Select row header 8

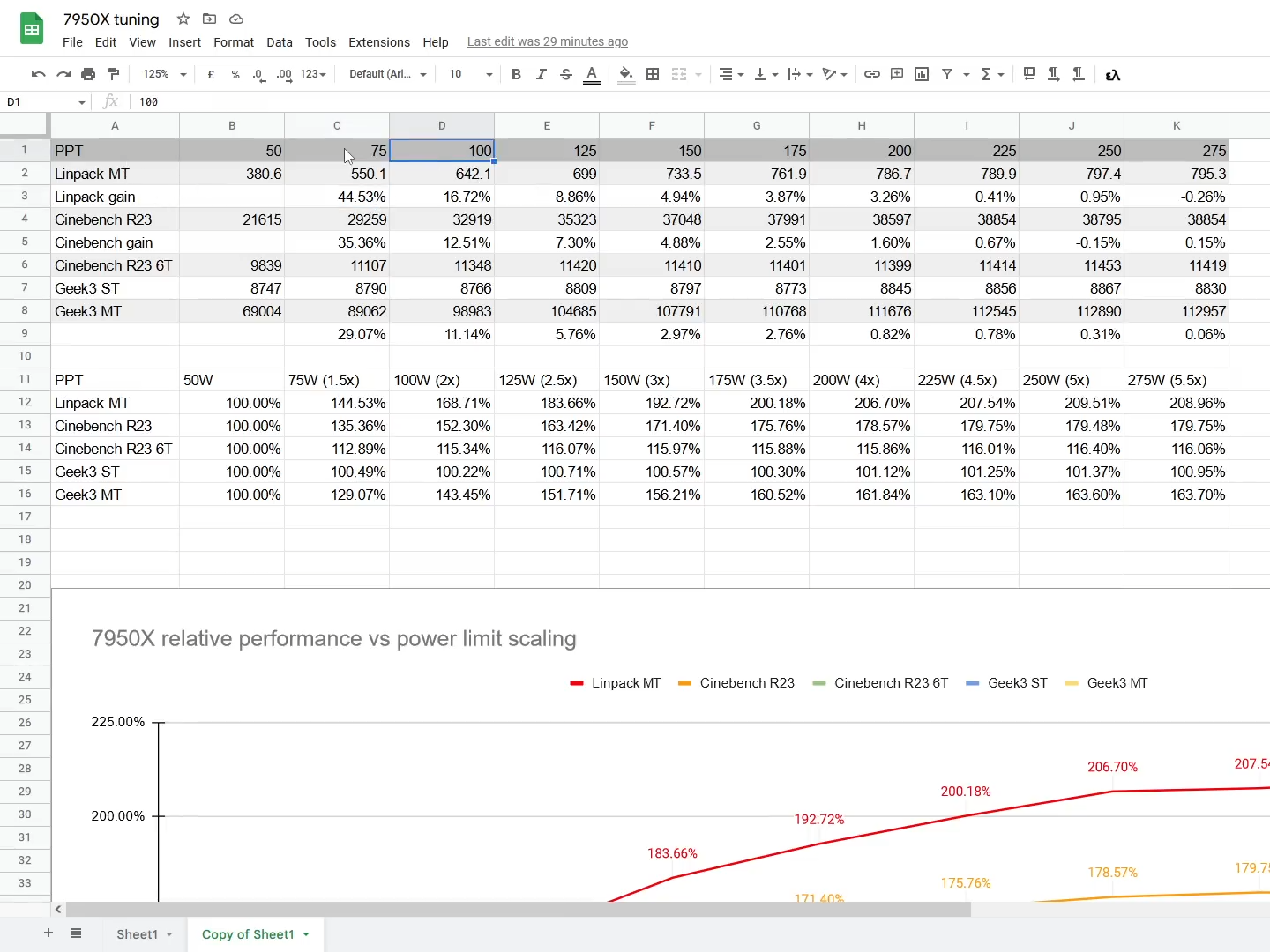pos(25,311)
